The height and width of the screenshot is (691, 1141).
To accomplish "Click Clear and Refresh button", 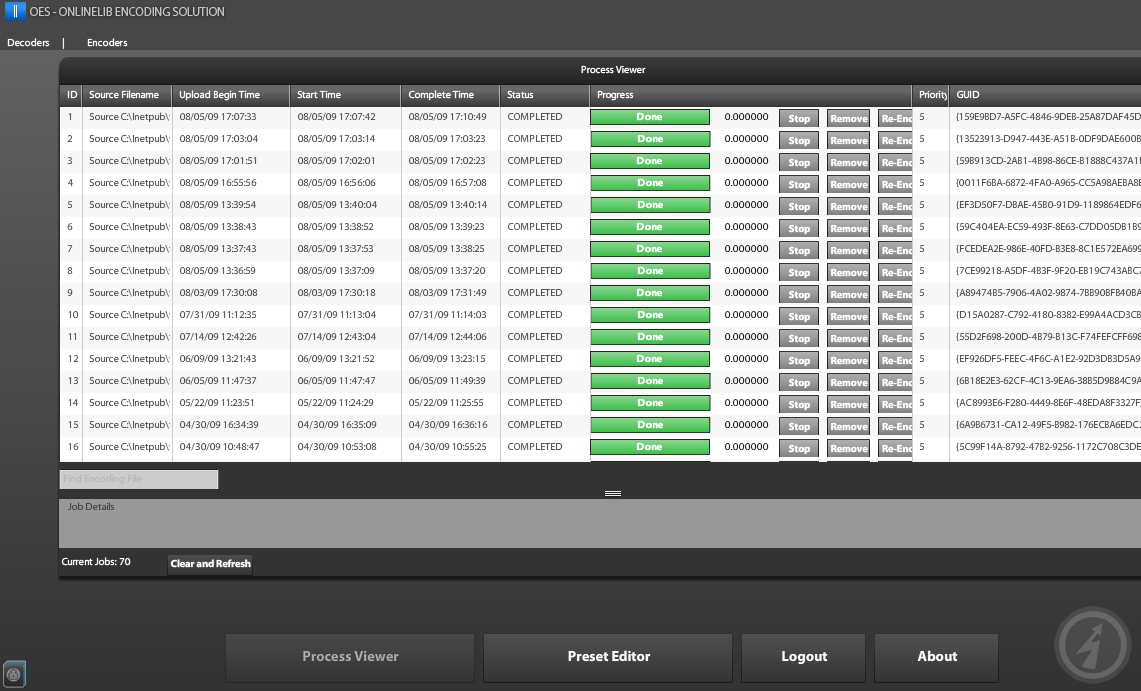I will point(210,564).
